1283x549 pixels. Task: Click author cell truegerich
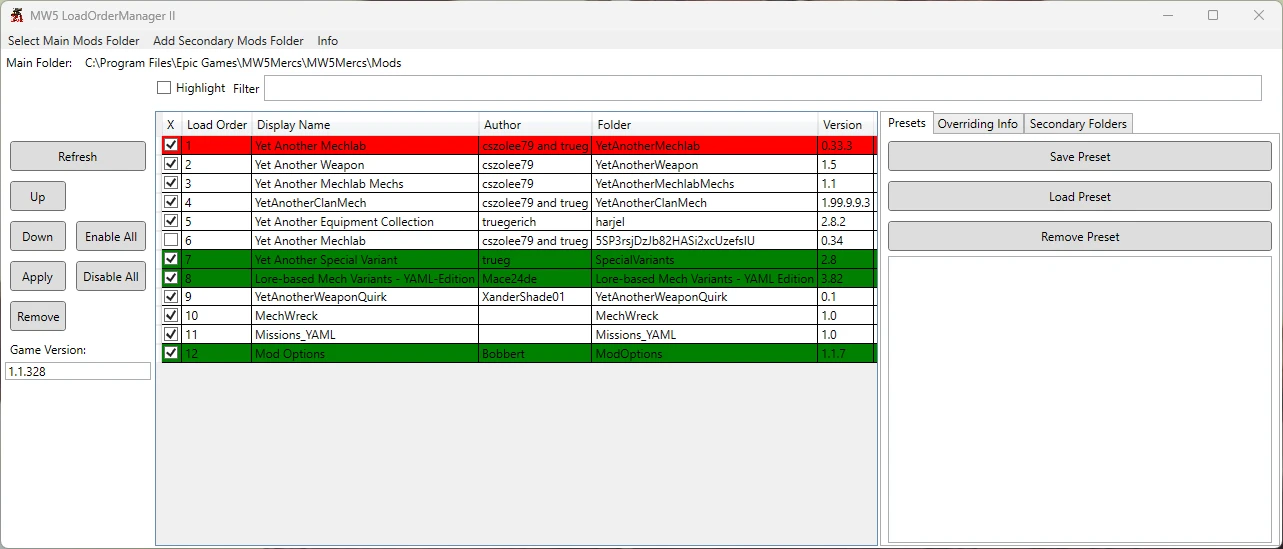click(x=535, y=221)
